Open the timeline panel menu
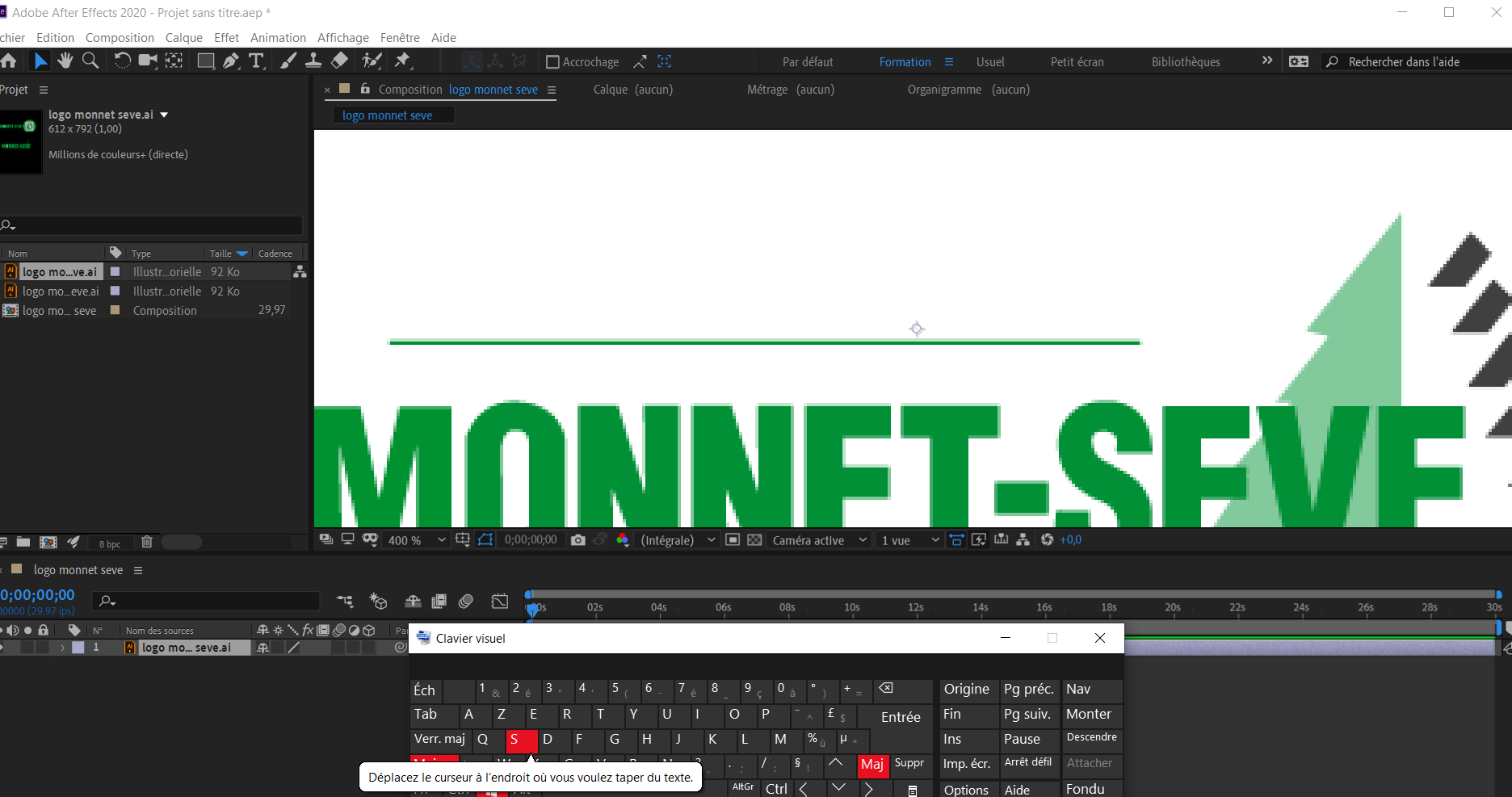 click(138, 570)
